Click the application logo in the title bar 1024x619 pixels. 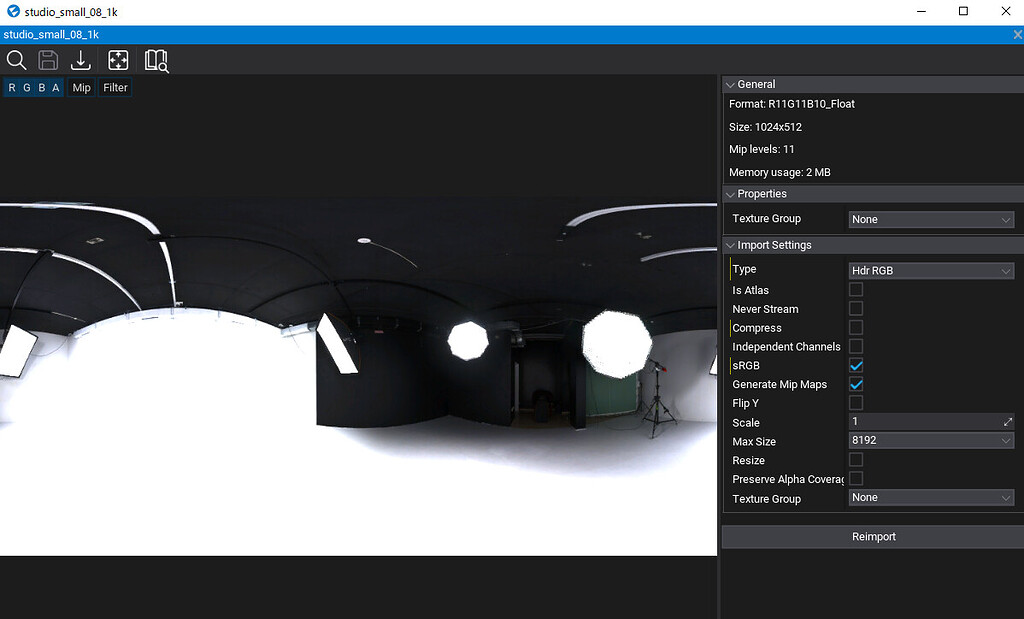tap(13, 11)
